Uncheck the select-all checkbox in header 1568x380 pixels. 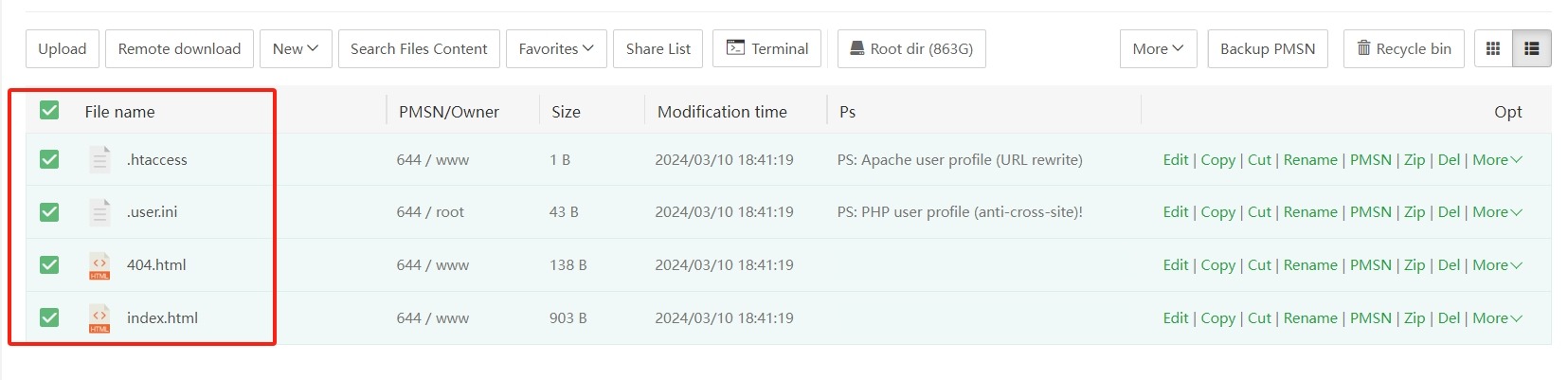[49, 111]
